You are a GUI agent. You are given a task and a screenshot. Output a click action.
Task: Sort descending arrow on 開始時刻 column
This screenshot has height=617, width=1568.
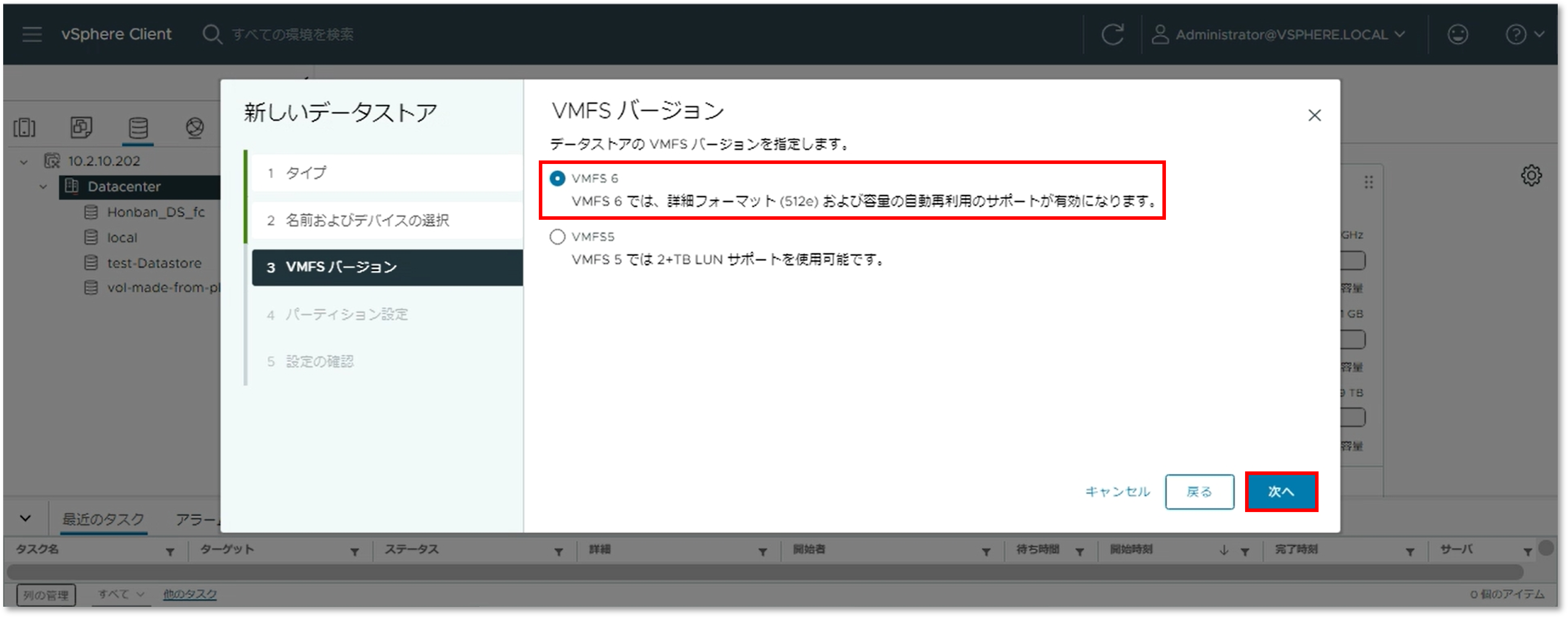coord(1224,551)
